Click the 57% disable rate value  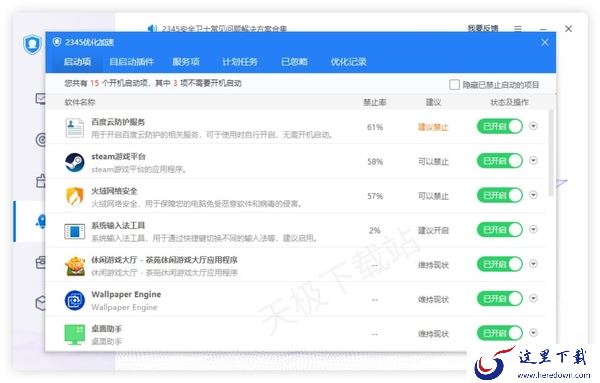point(375,196)
